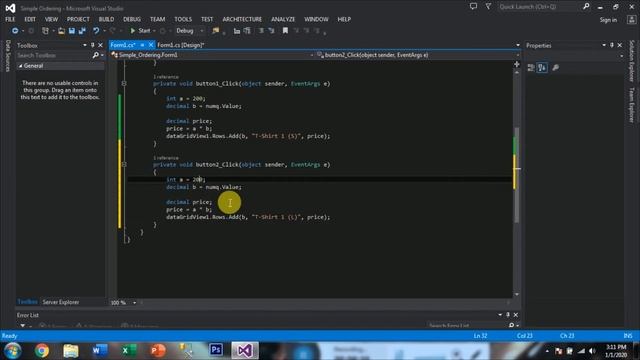Click in the Quick Launch search box
This screenshot has height=360, width=640.
click(538, 7)
